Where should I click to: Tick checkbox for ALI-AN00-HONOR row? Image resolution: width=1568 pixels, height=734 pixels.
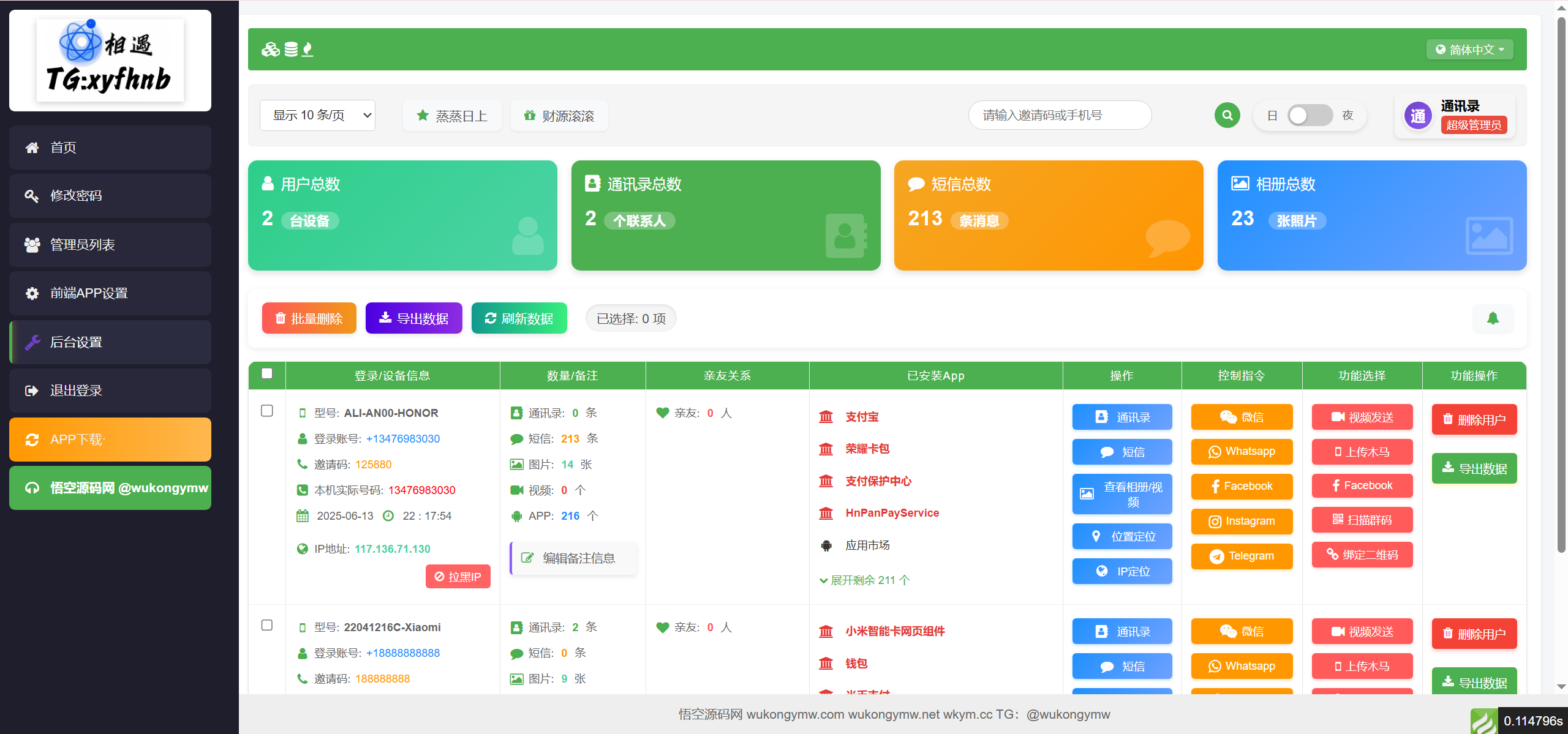267,411
